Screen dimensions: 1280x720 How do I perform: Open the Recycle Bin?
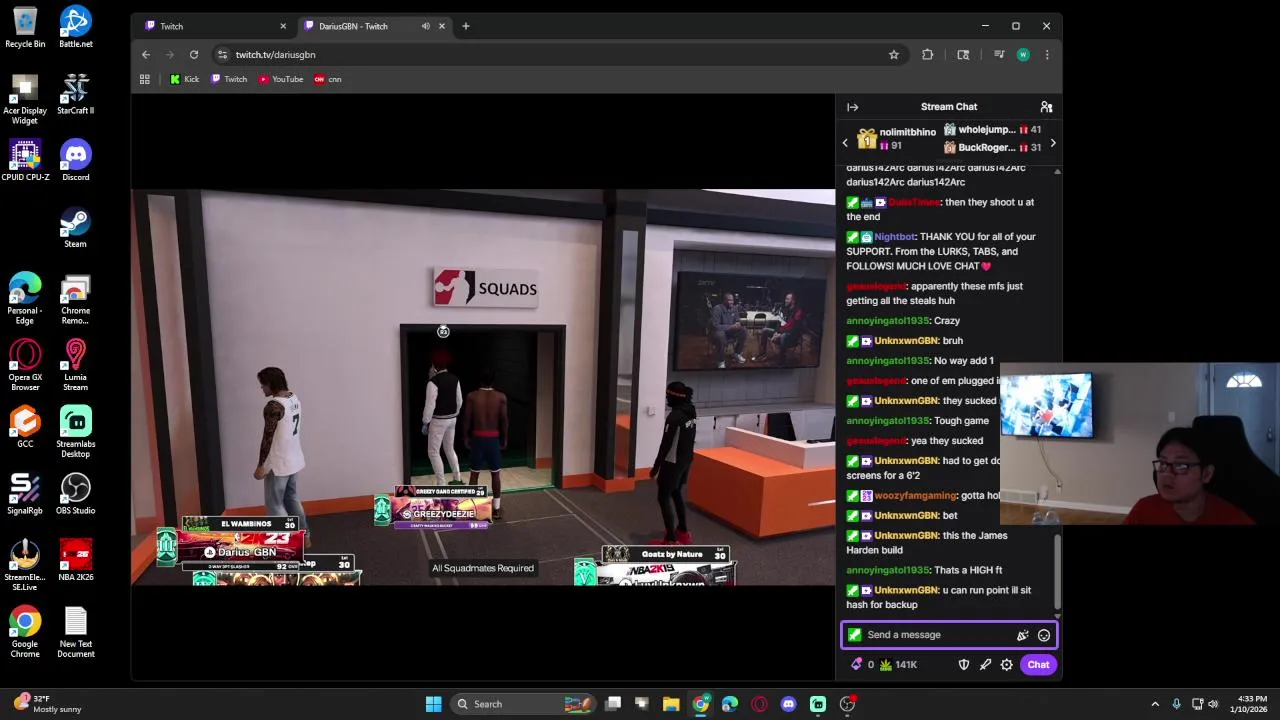tap(25, 28)
